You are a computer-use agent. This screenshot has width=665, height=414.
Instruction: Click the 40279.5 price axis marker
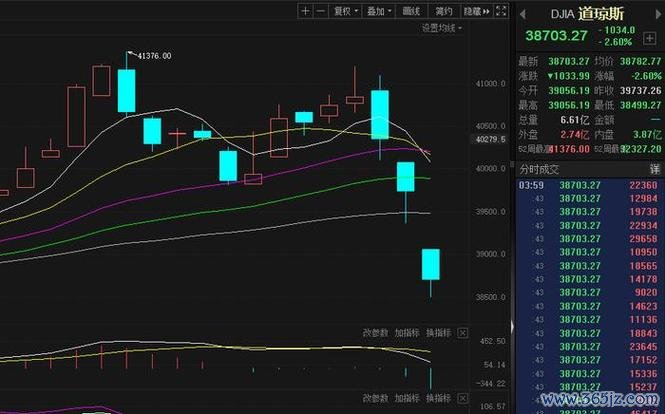(x=490, y=139)
